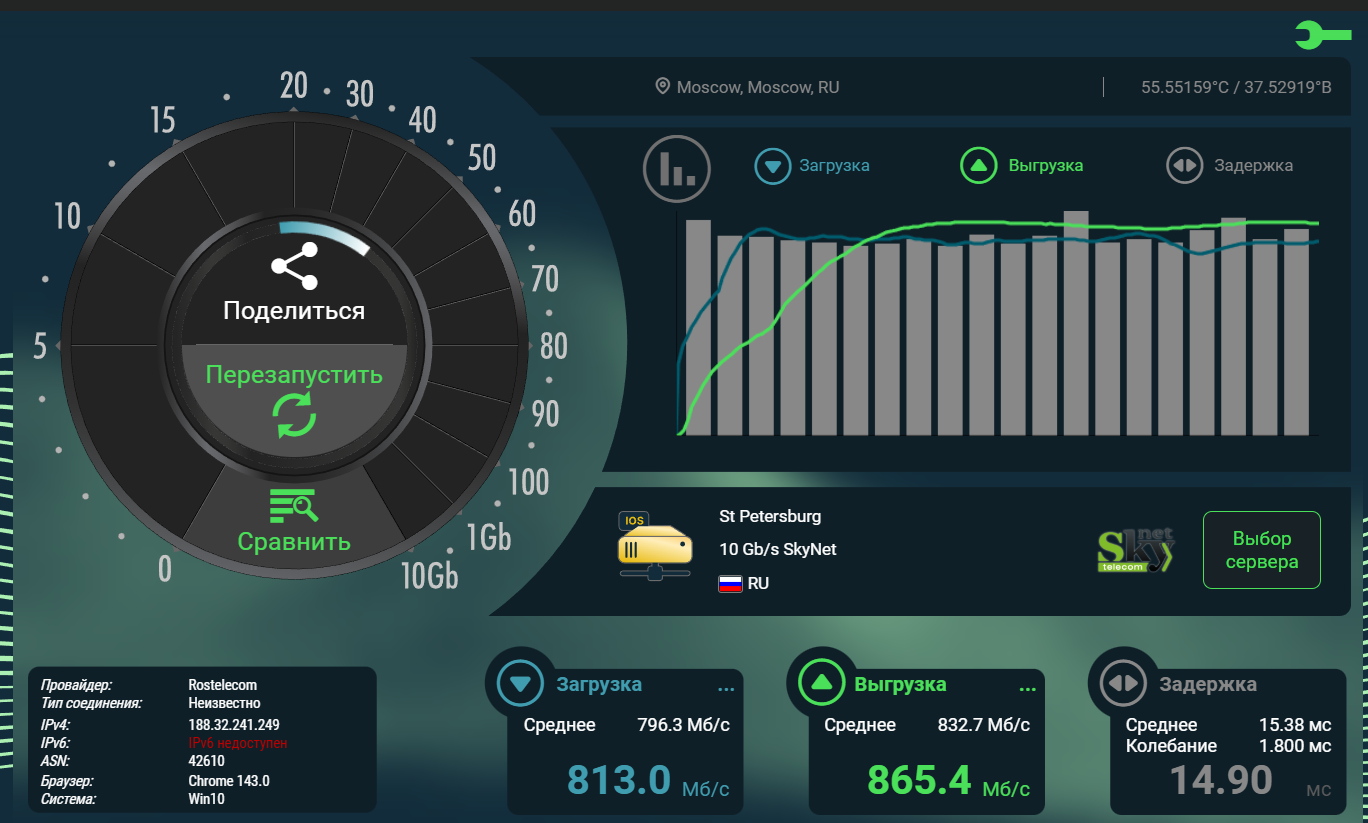Open the Выбор сервера server selection

pyautogui.click(x=1261, y=550)
